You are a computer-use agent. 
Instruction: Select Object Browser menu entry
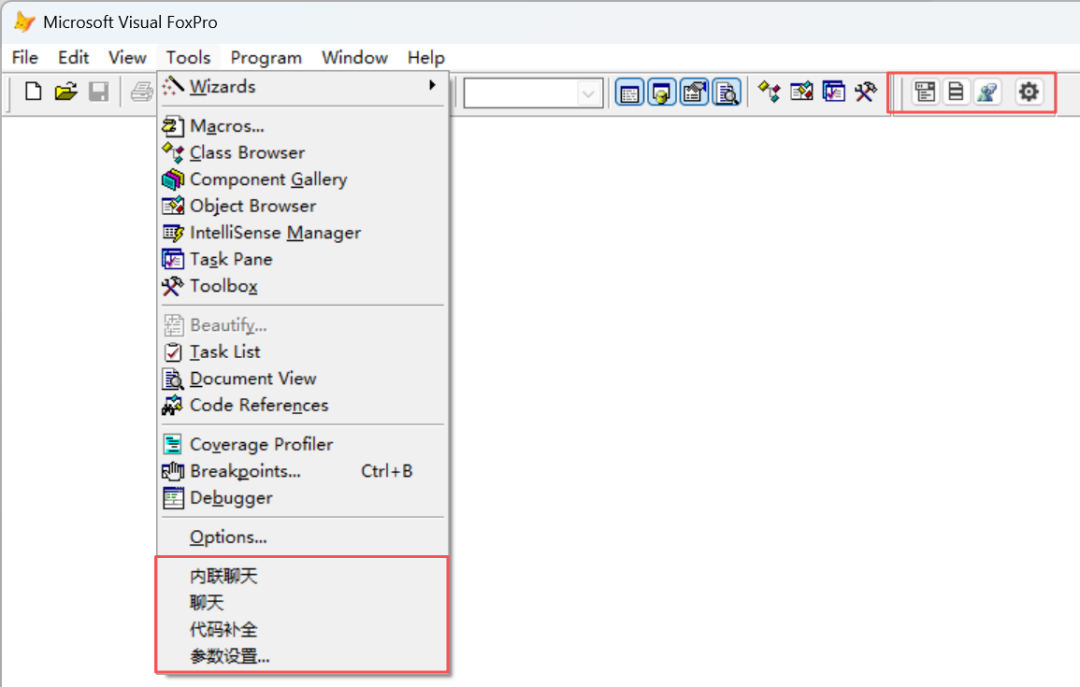tap(303, 206)
